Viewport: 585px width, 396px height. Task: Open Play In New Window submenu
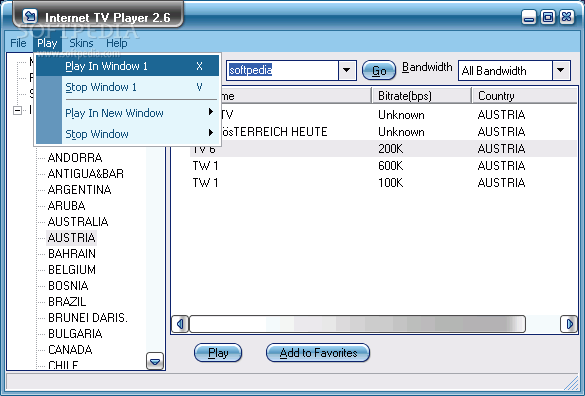[127, 113]
